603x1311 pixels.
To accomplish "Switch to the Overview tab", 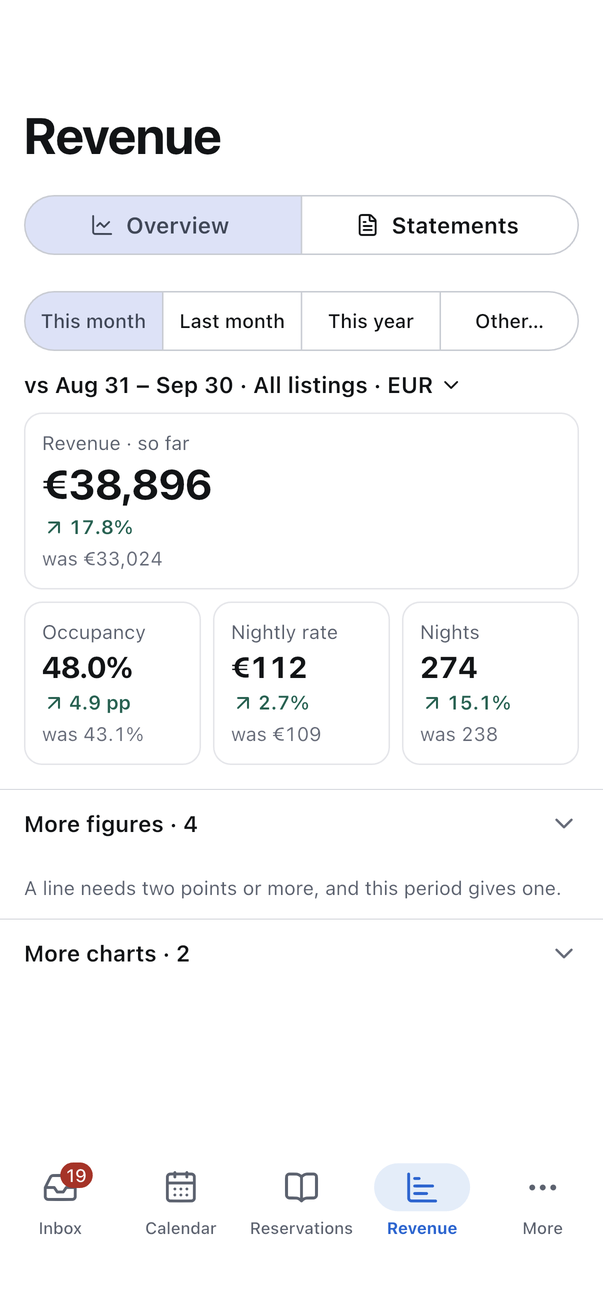I will (x=163, y=225).
